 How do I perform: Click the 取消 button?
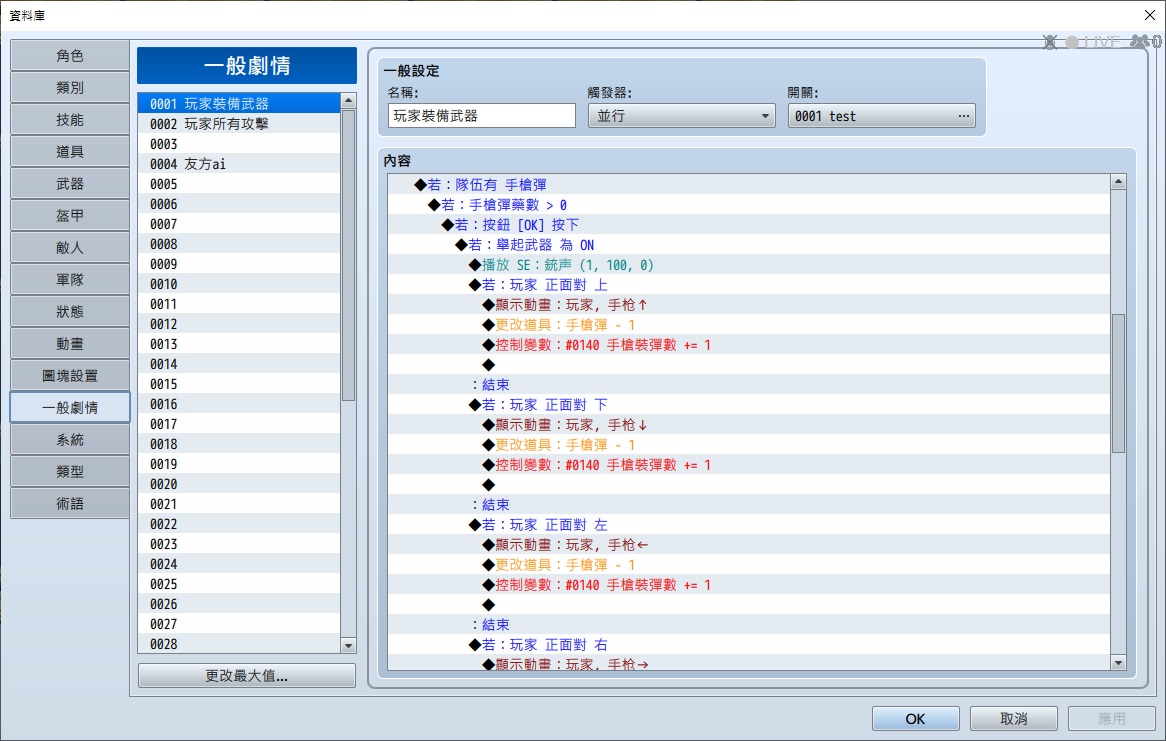click(1014, 719)
